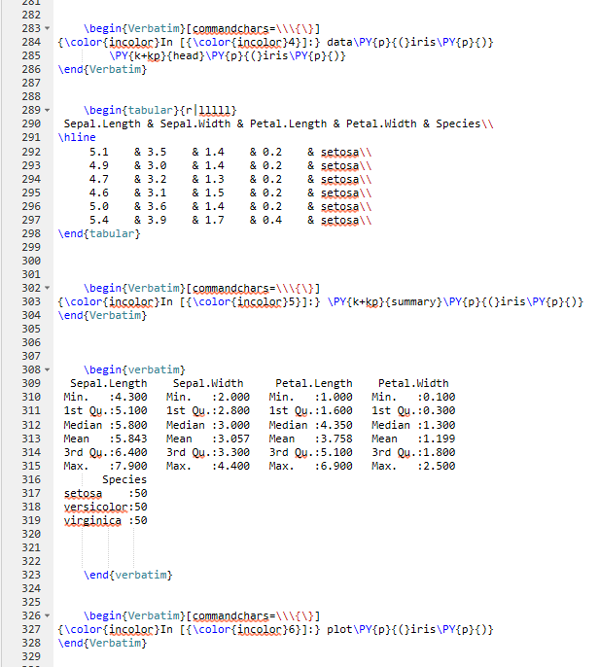Image resolution: width=600 pixels, height=667 pixels.
Task: Collapse the tabular block at line 289
Action: pyautogui.click(x=47, y=111)
